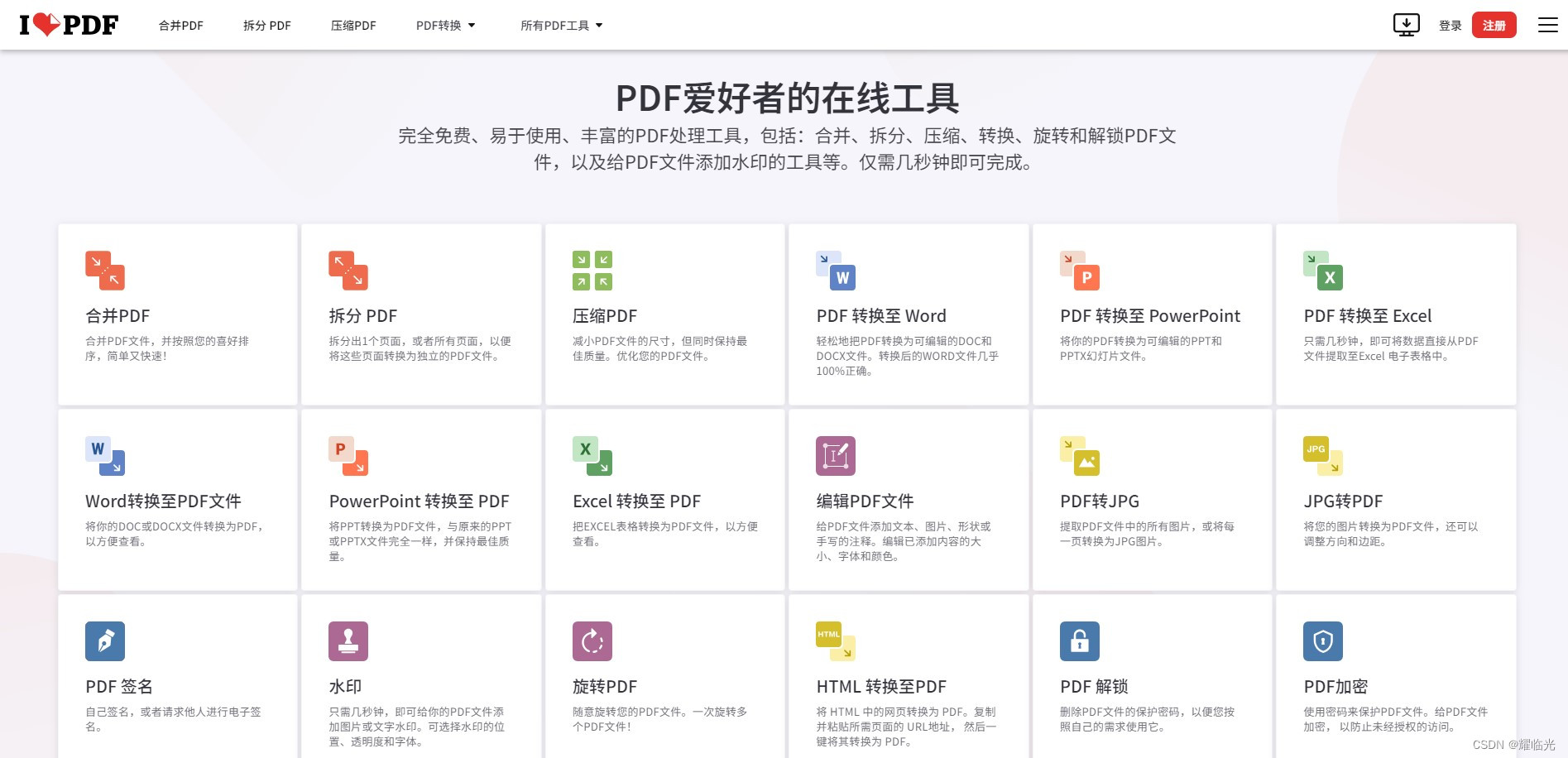Open the PDF 转换至 Excel icon
This screenshot has width=1568, height=758.
tap(1323, 271)
